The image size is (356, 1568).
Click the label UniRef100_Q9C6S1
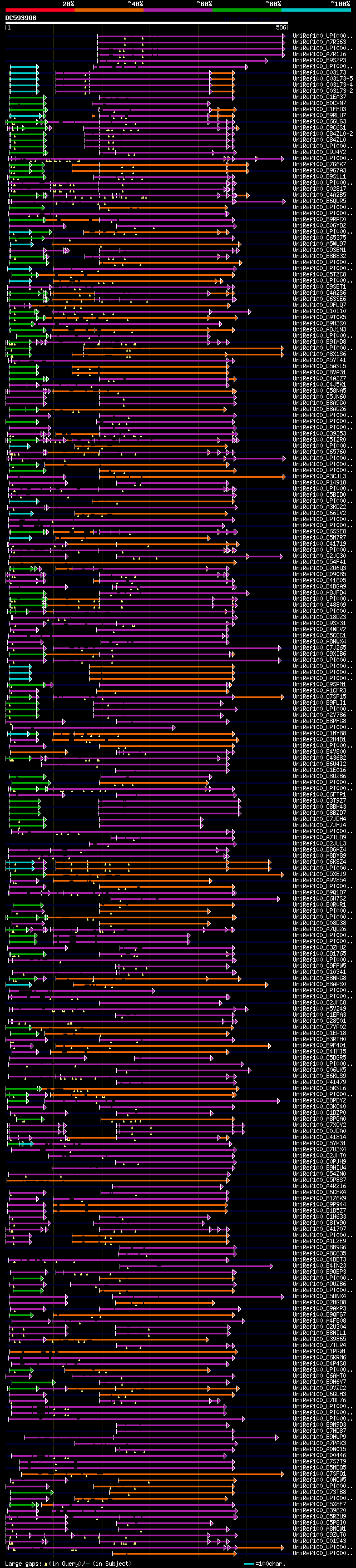click(x=319, y=127)
